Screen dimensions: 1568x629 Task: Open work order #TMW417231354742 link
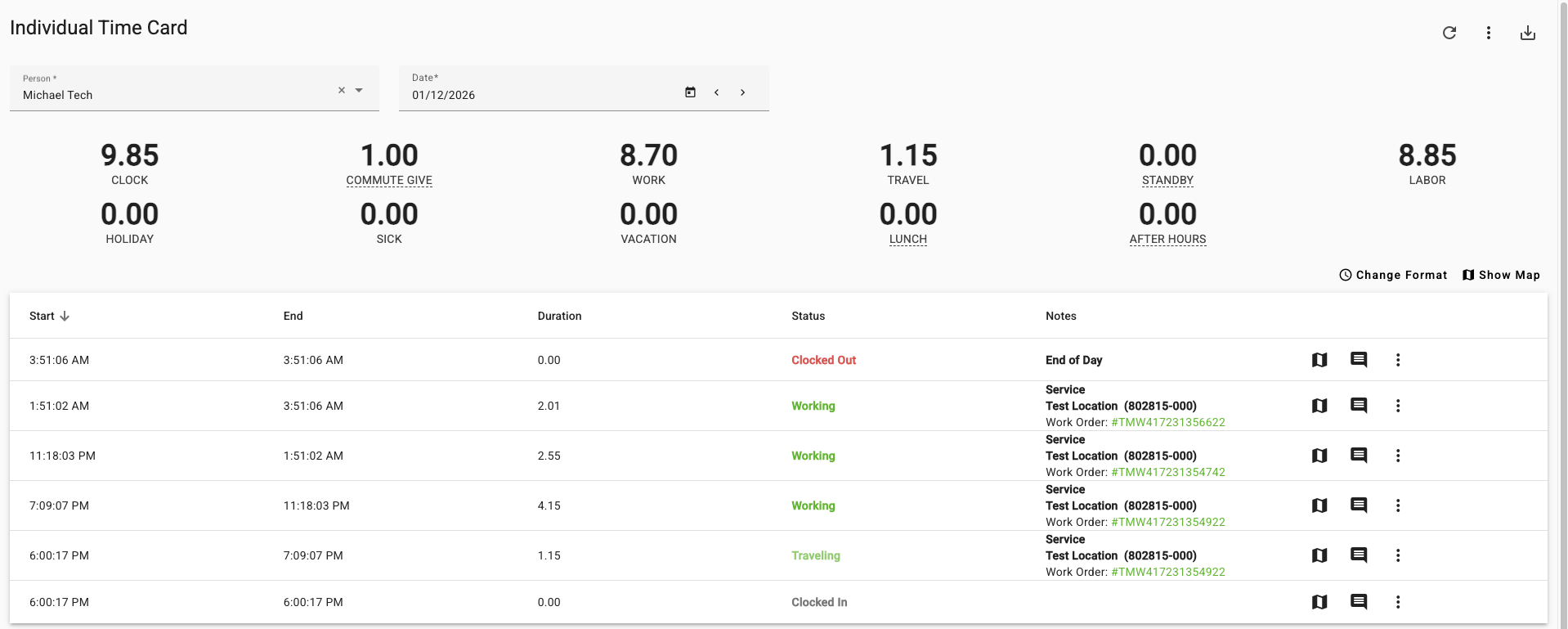click(1168, 473)
